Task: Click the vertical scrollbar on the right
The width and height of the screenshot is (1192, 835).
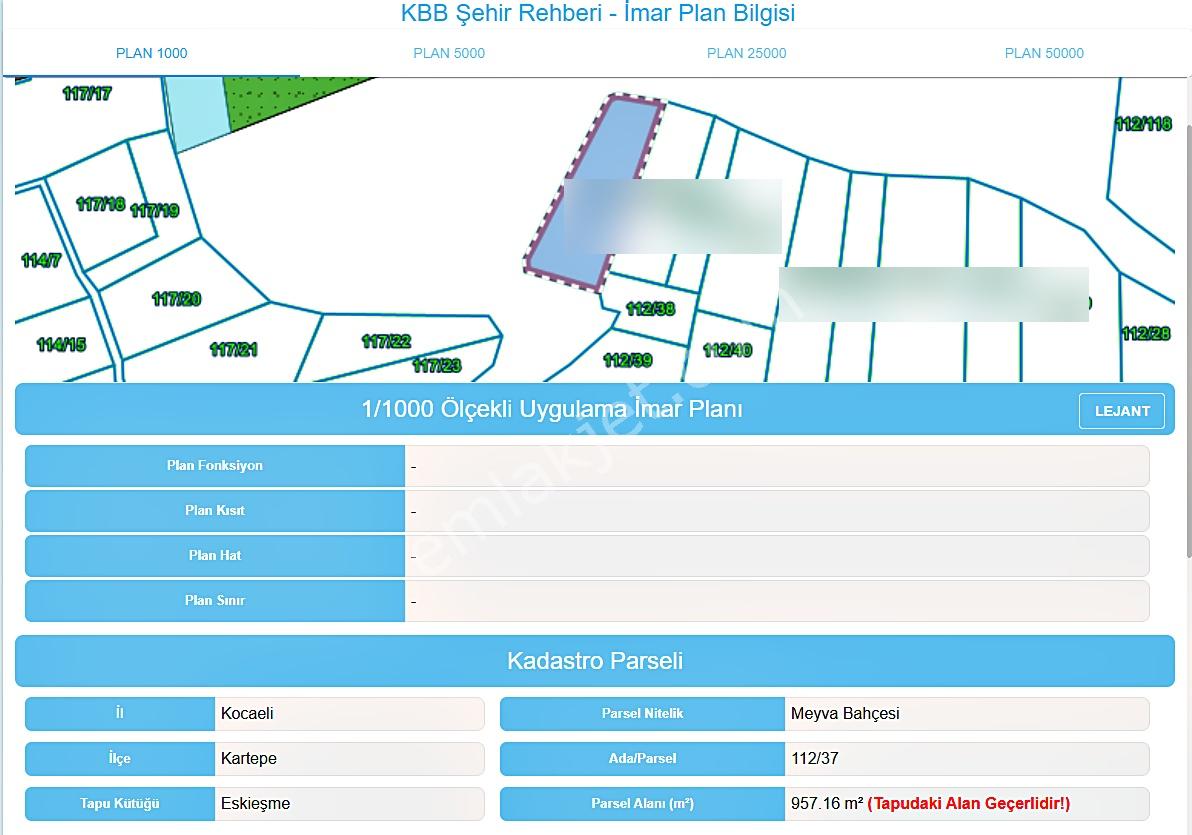Action: (1188, 342)
